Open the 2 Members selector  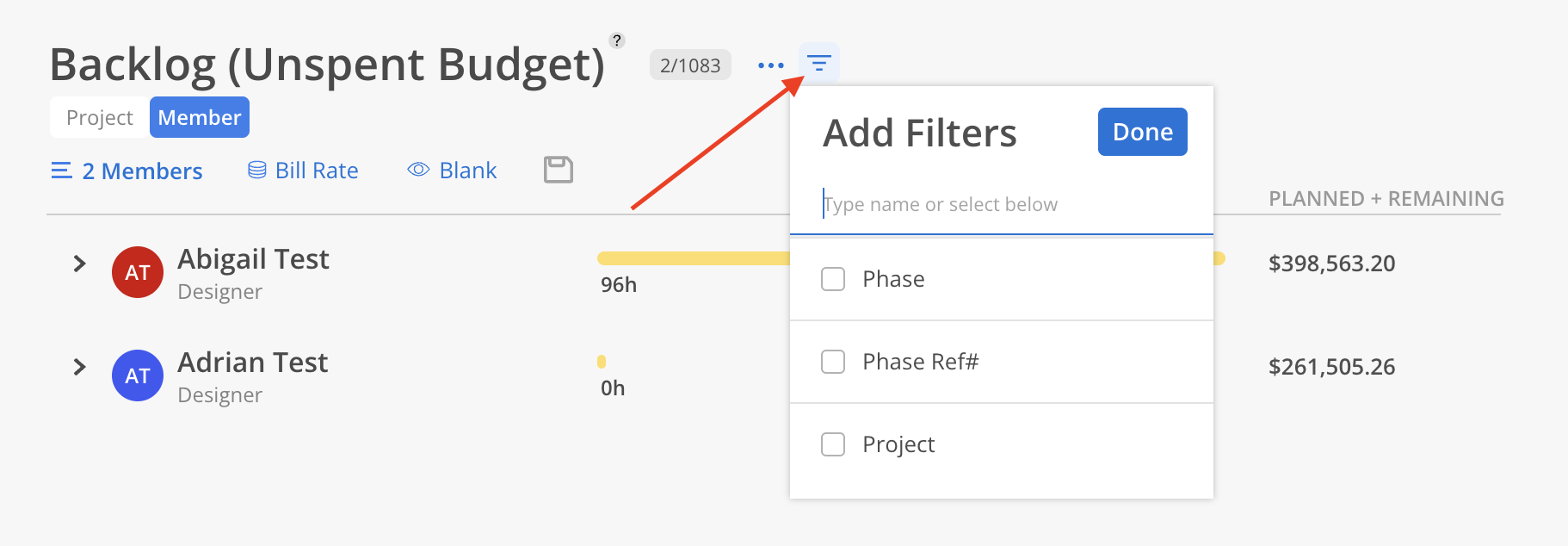click(x=127, y=171)
